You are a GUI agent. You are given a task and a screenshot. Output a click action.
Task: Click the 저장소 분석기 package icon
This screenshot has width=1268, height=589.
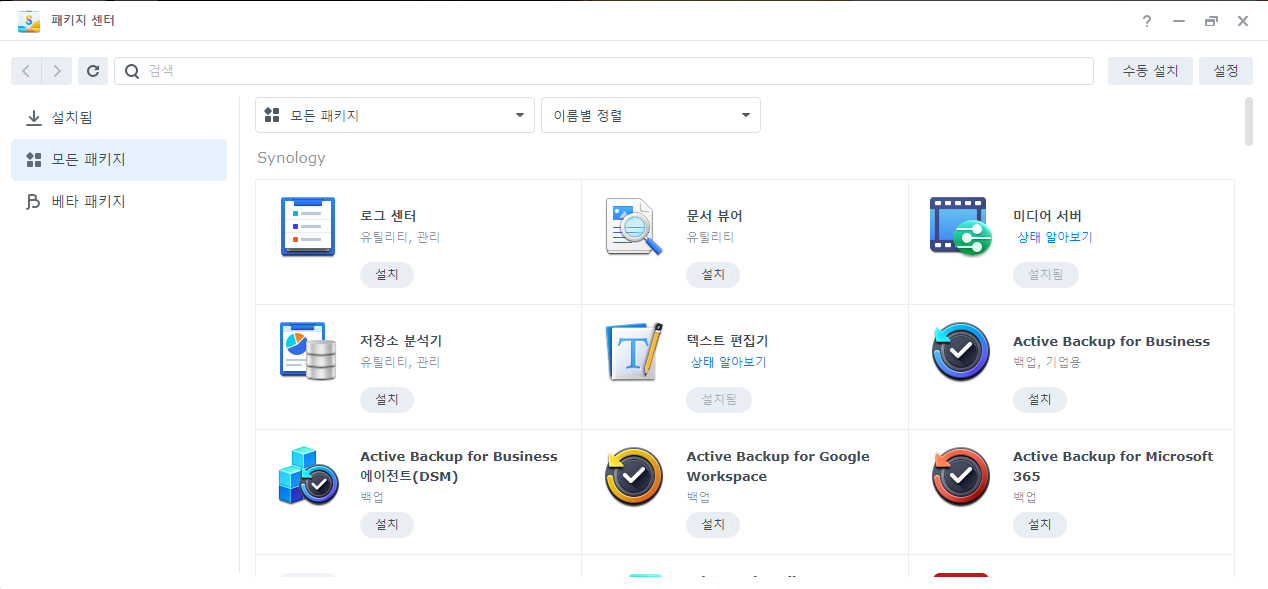pos(308,351)
